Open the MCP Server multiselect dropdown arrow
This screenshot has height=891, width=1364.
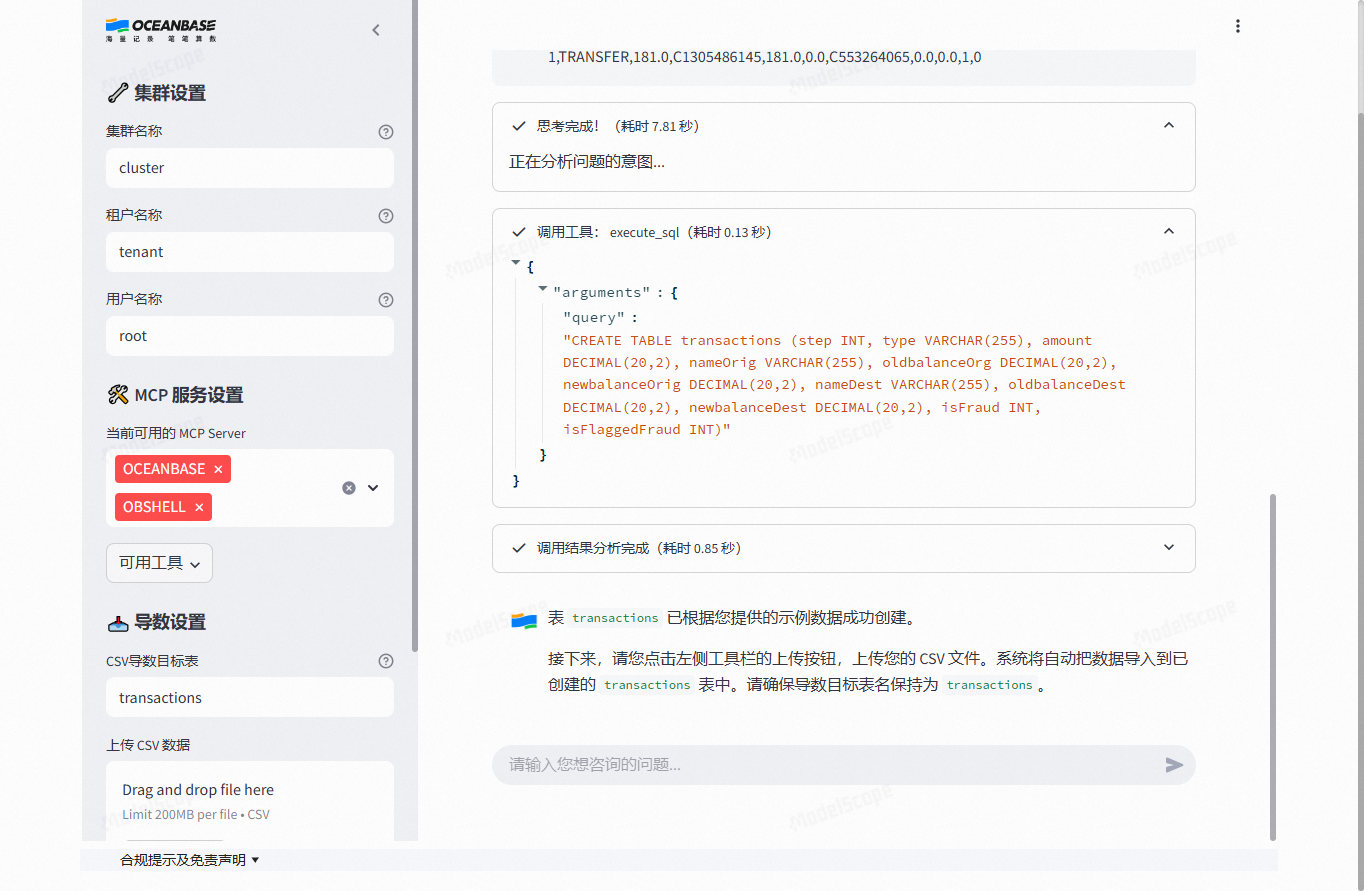[373, 488]
